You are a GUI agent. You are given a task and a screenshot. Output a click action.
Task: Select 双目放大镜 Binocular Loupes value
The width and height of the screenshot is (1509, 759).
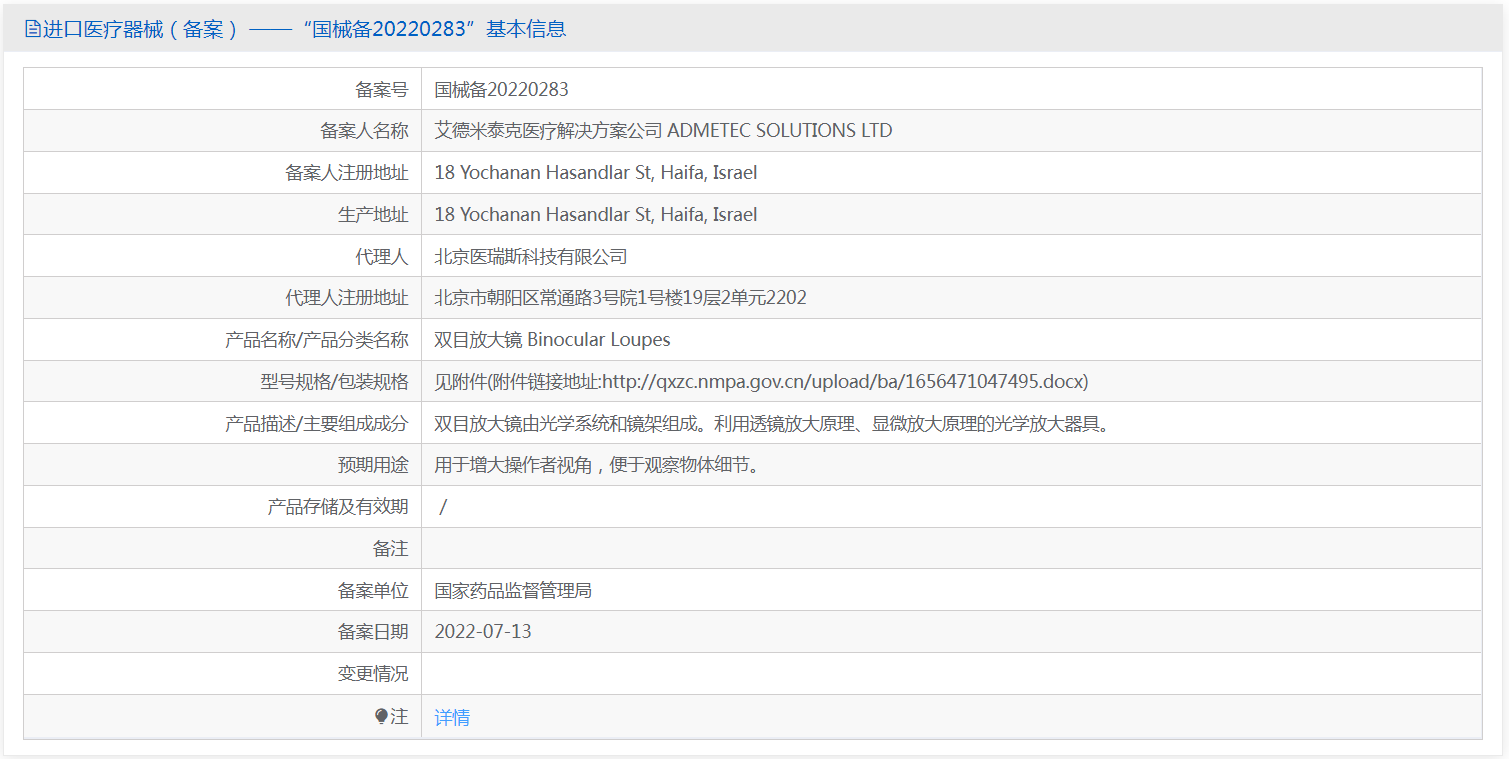552,340
